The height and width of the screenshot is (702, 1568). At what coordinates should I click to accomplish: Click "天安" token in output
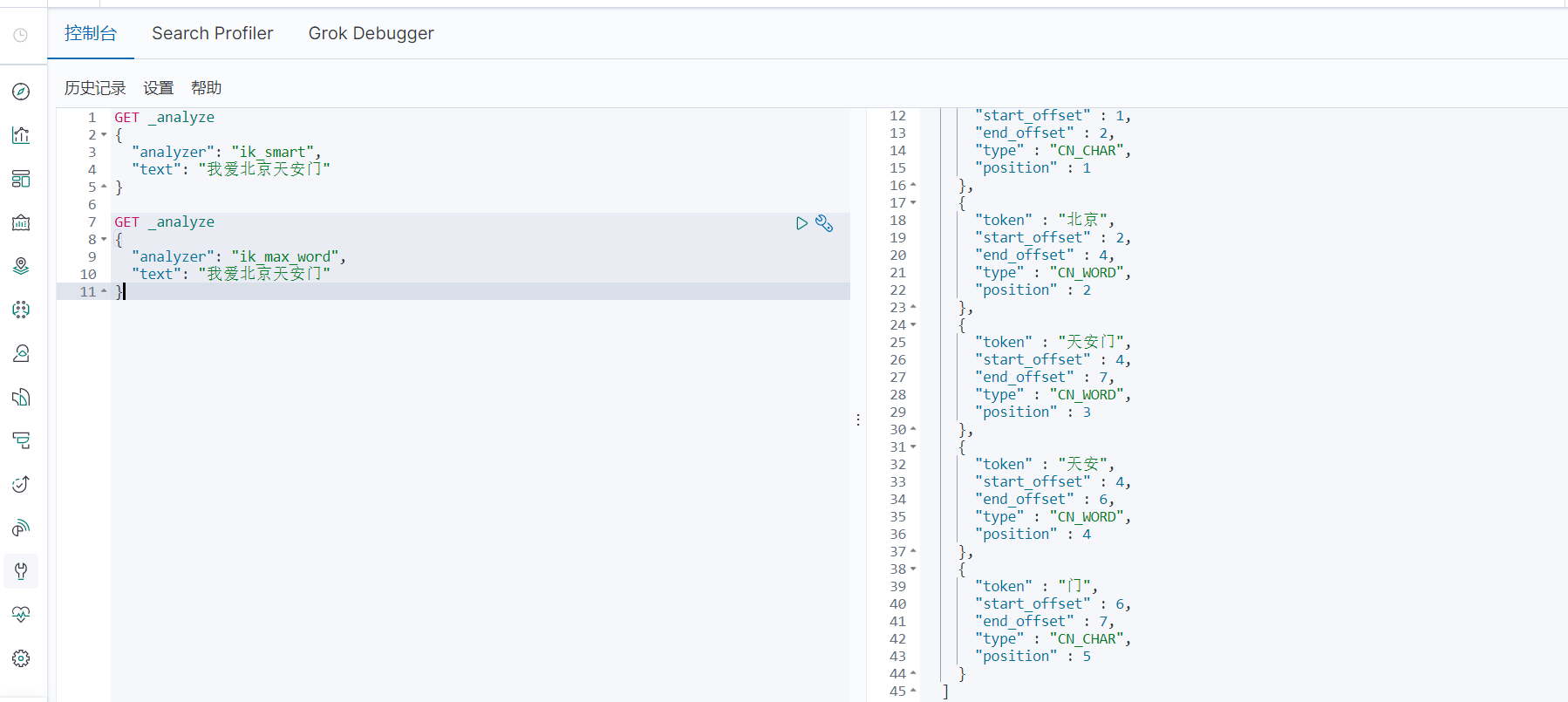[1083, 464]
